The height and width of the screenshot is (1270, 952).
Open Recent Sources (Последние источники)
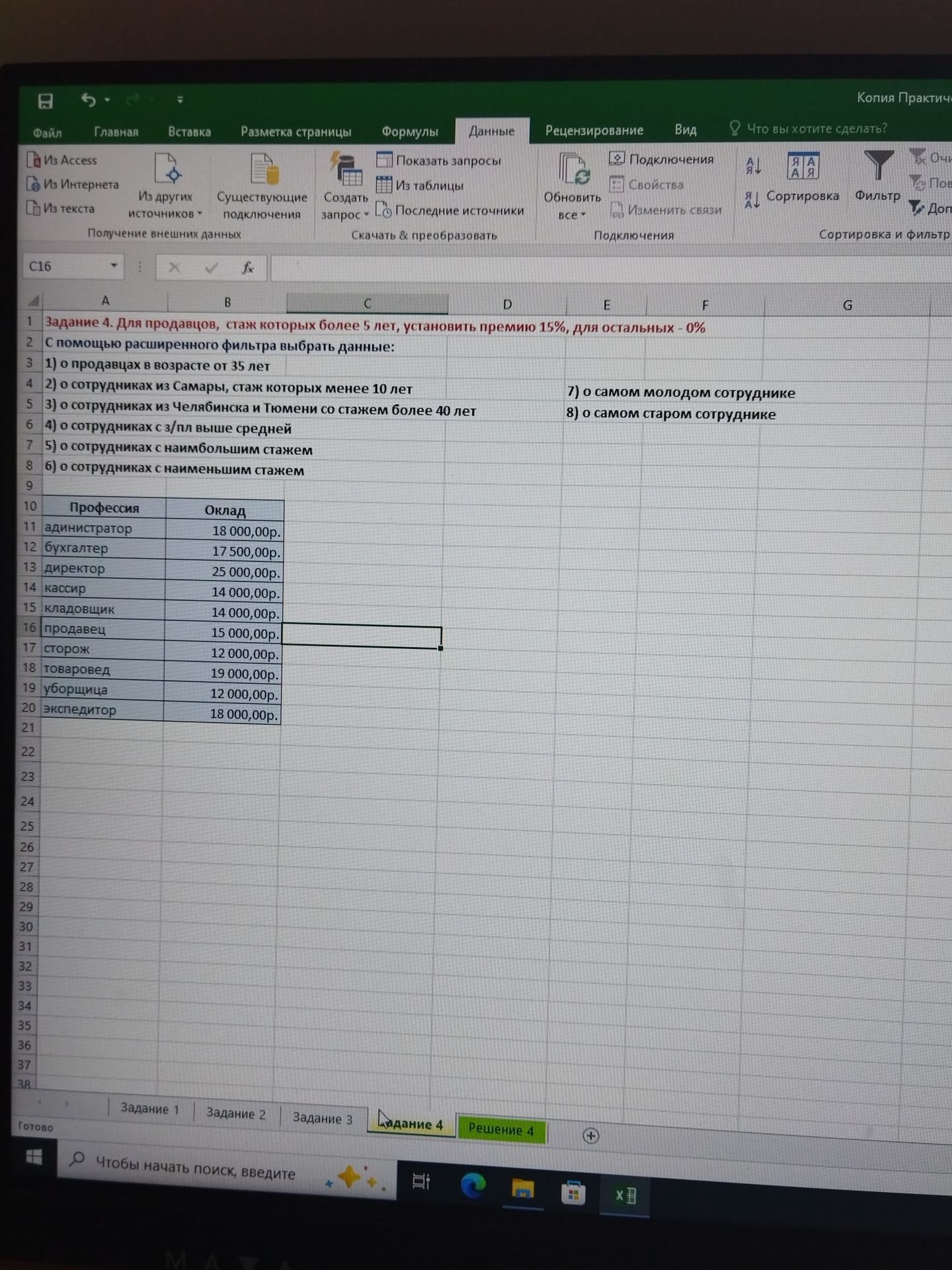pyautogui.click(x=450, y=210)
